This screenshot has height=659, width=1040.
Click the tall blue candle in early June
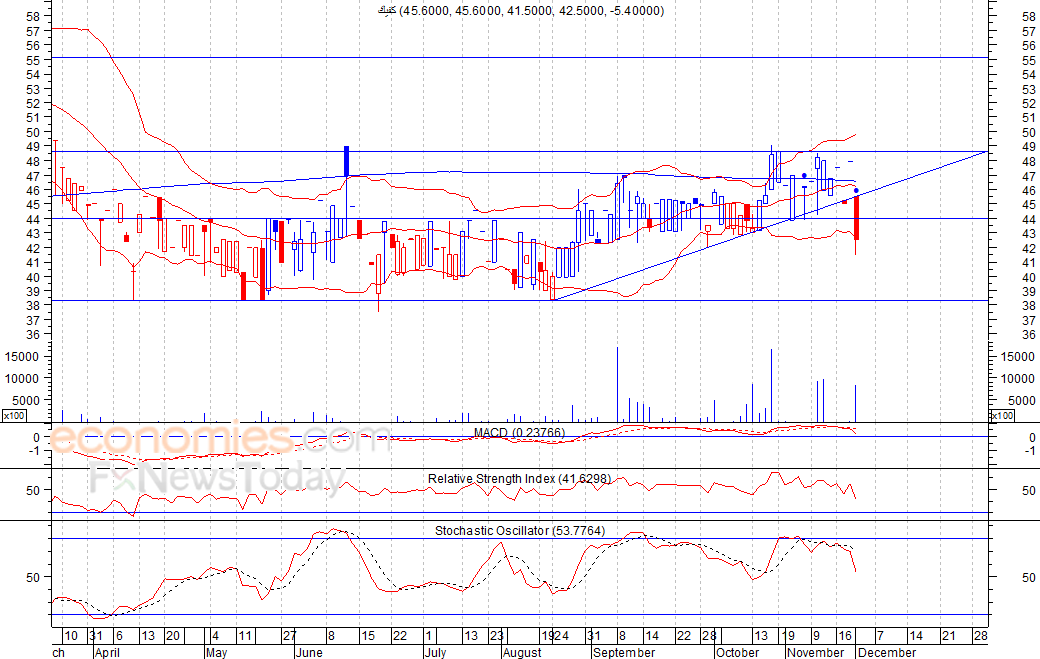pos(346,161)
